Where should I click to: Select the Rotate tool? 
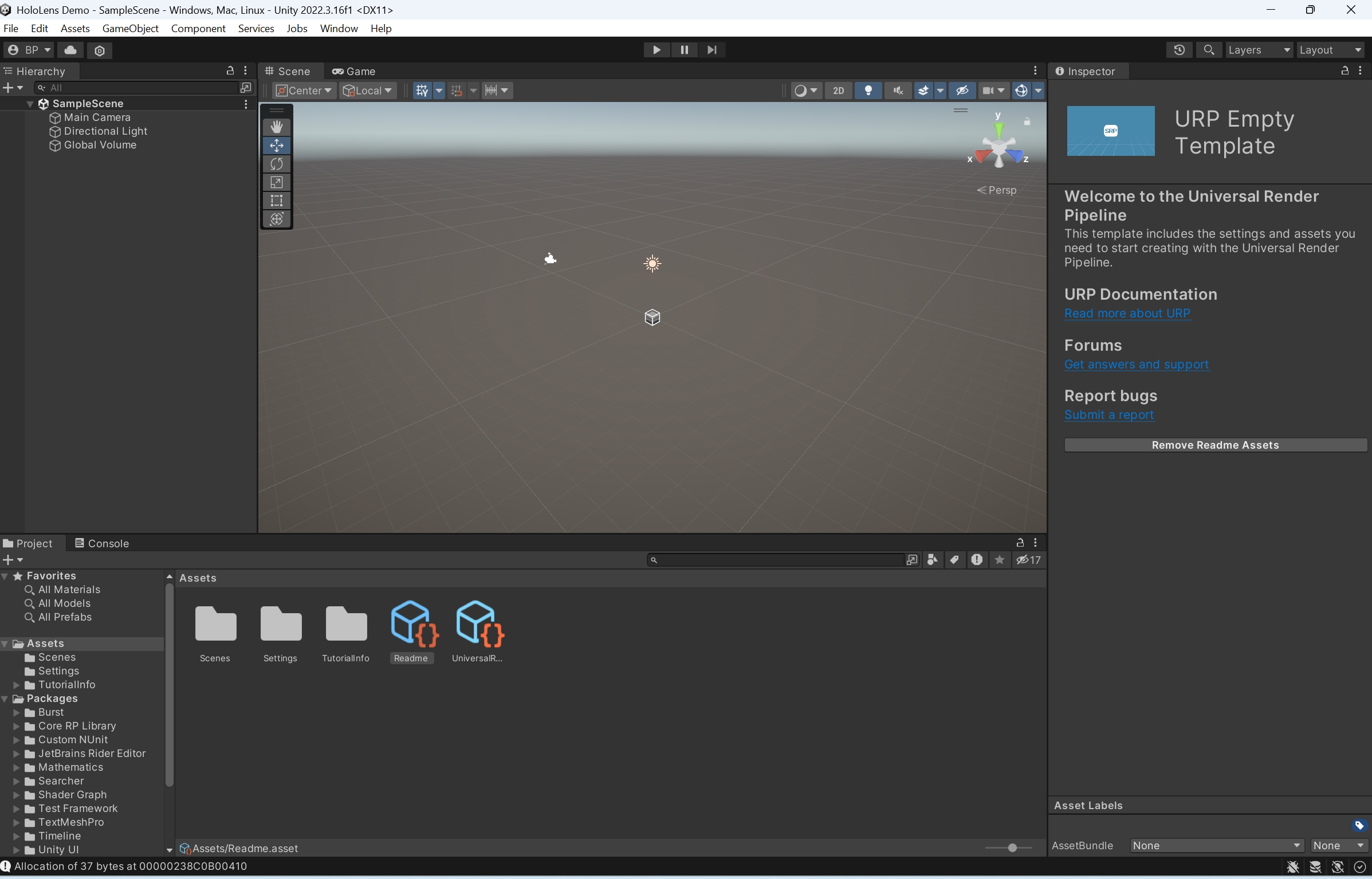pos(277,164)
